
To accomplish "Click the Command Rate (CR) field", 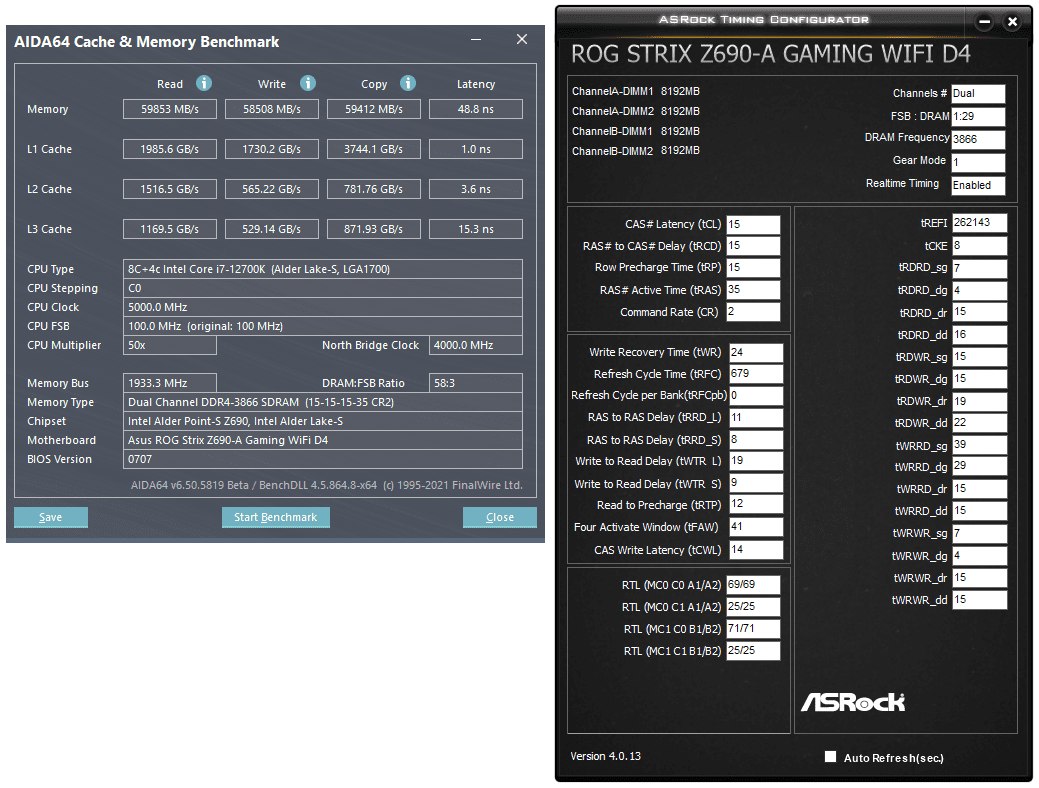I will (753, 311).
